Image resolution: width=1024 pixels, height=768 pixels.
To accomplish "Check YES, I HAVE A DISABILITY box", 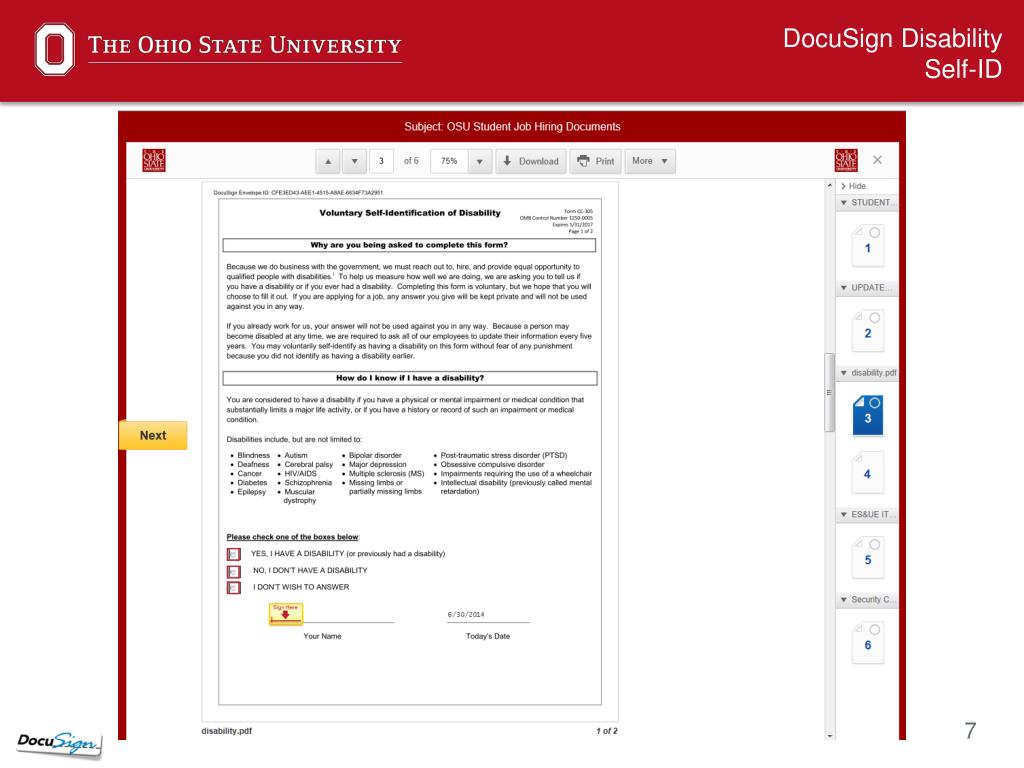I will pos(234,554).
